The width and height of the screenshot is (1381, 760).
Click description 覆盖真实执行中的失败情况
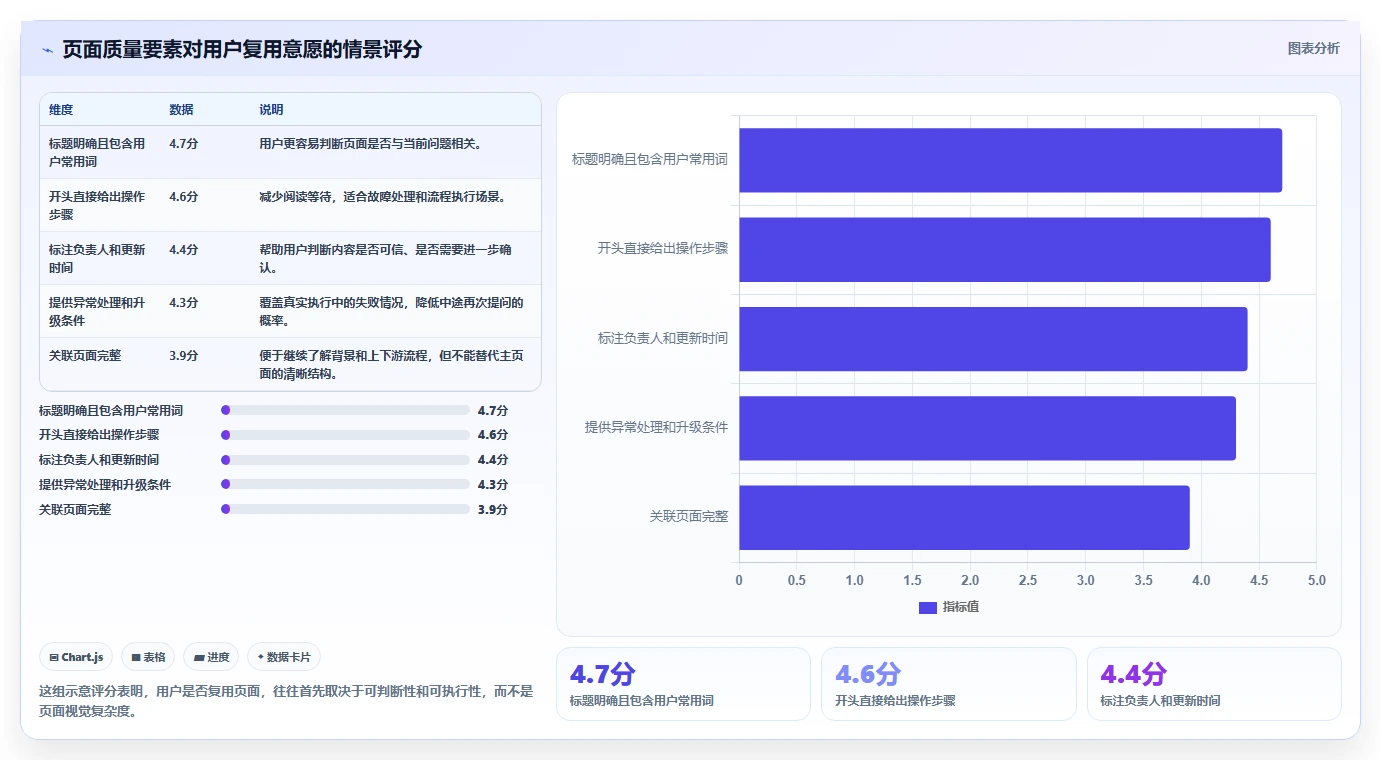point(391,311)
